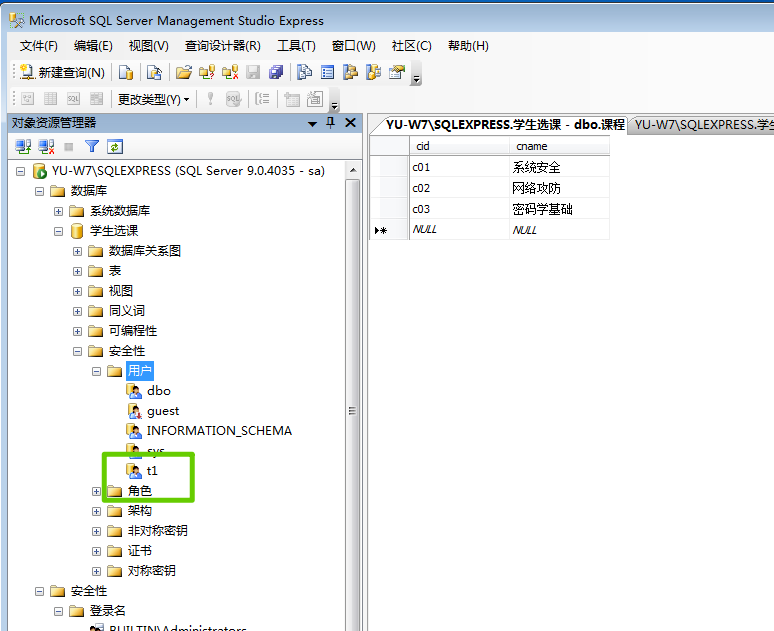Viewport: 774px width, 631px height.
Task: Click the Add Table icon
Action: point(292,99)
